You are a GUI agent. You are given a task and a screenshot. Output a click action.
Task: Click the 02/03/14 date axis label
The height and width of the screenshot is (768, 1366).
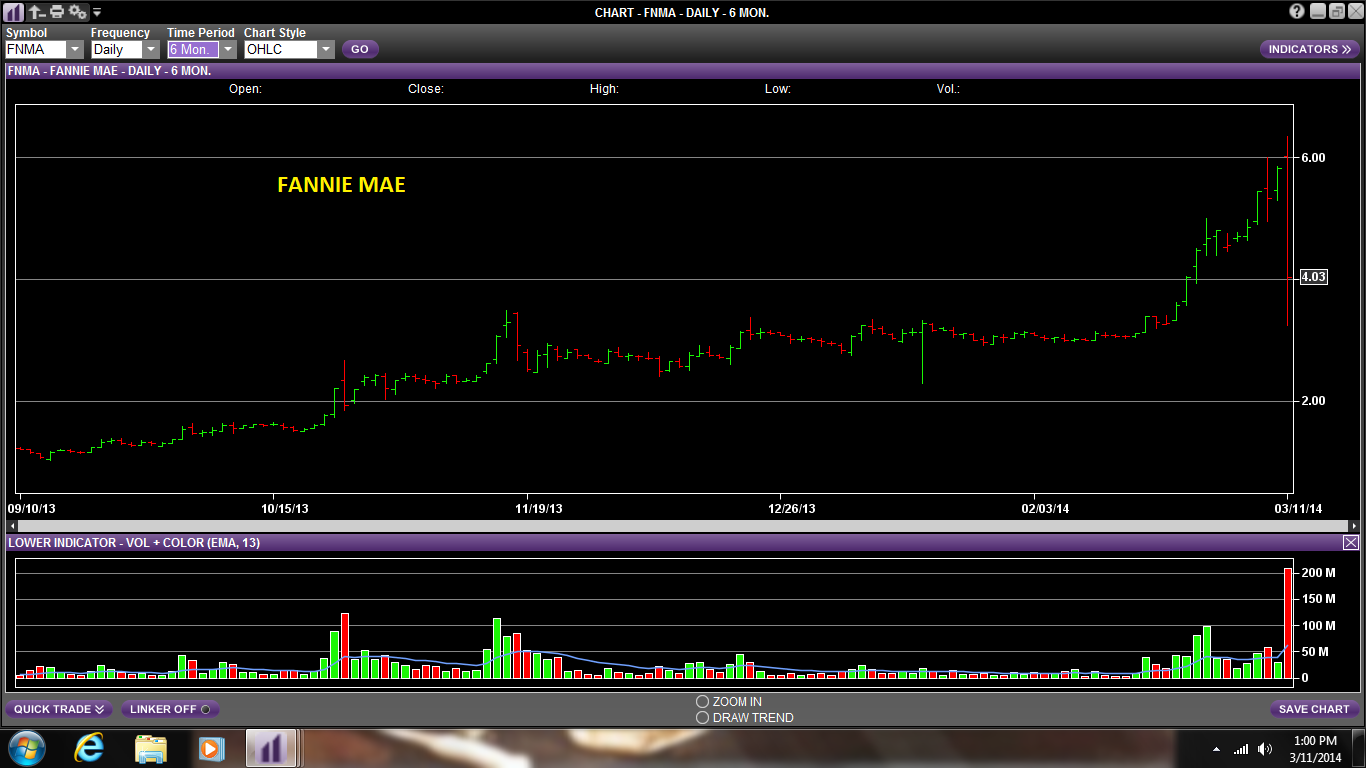[x=1045, y=509]
